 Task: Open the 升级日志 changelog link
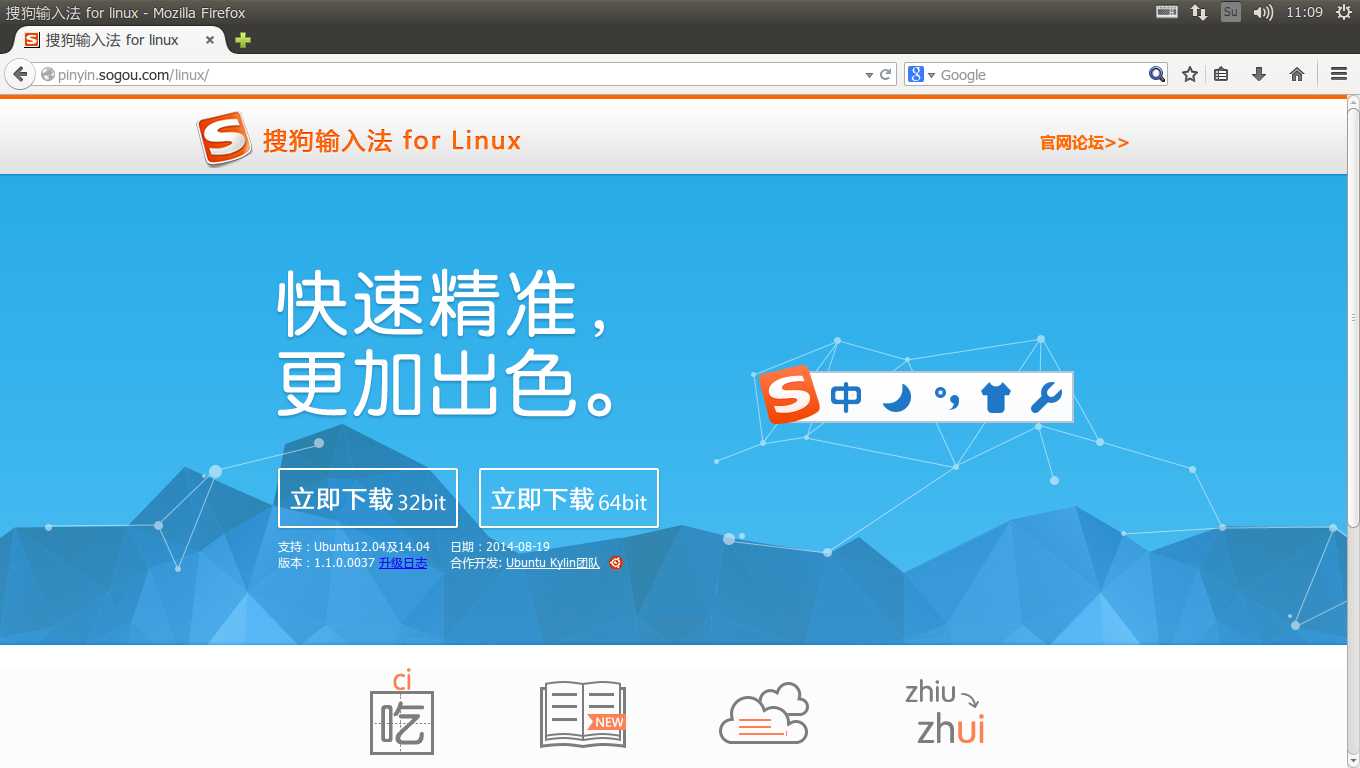click(x=403, y=563)
